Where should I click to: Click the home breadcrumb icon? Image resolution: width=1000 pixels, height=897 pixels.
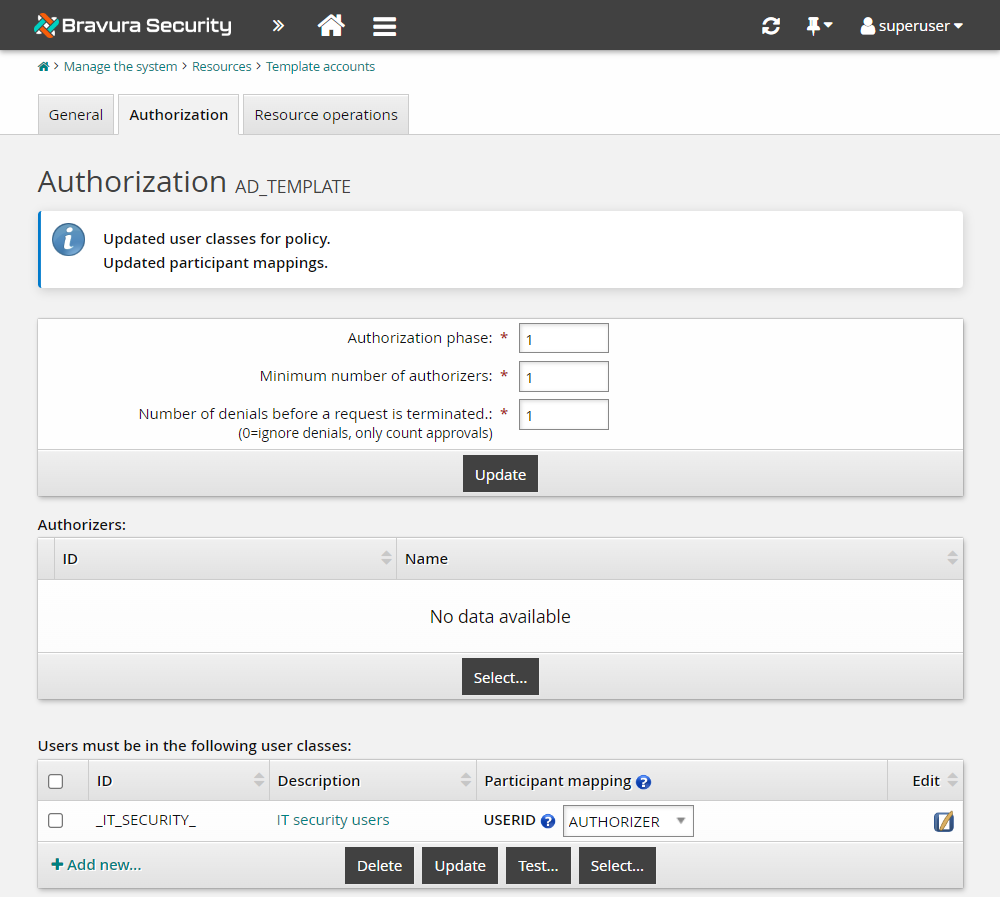43,67
